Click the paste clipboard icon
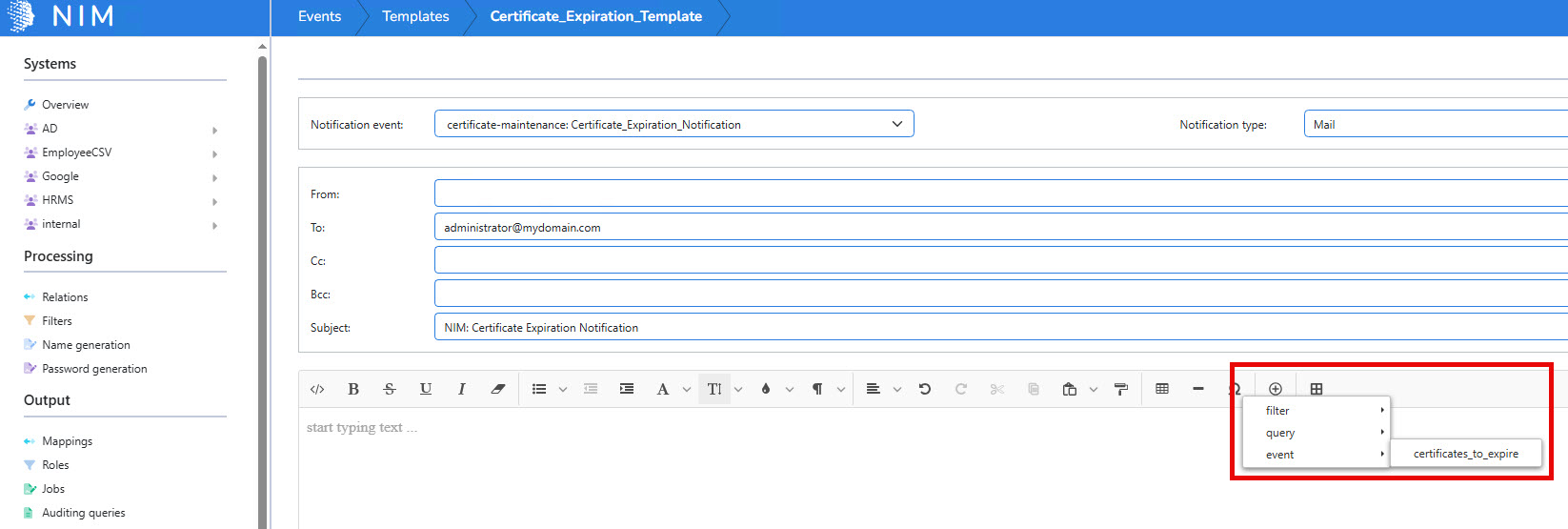 pyautogui.click(x=1070, y=389)
